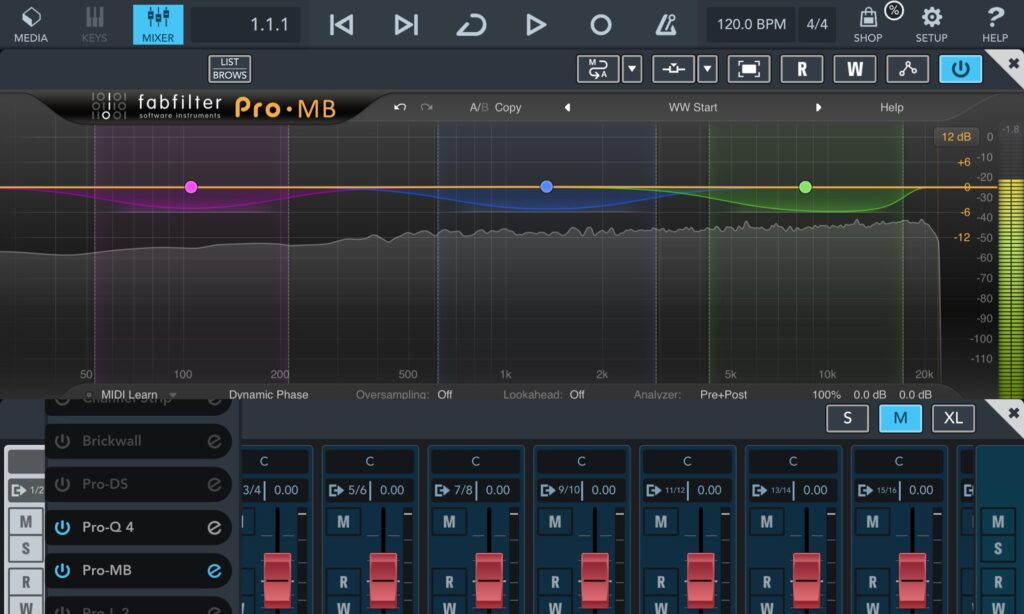Select the XL mixer size

coord(953,418)
